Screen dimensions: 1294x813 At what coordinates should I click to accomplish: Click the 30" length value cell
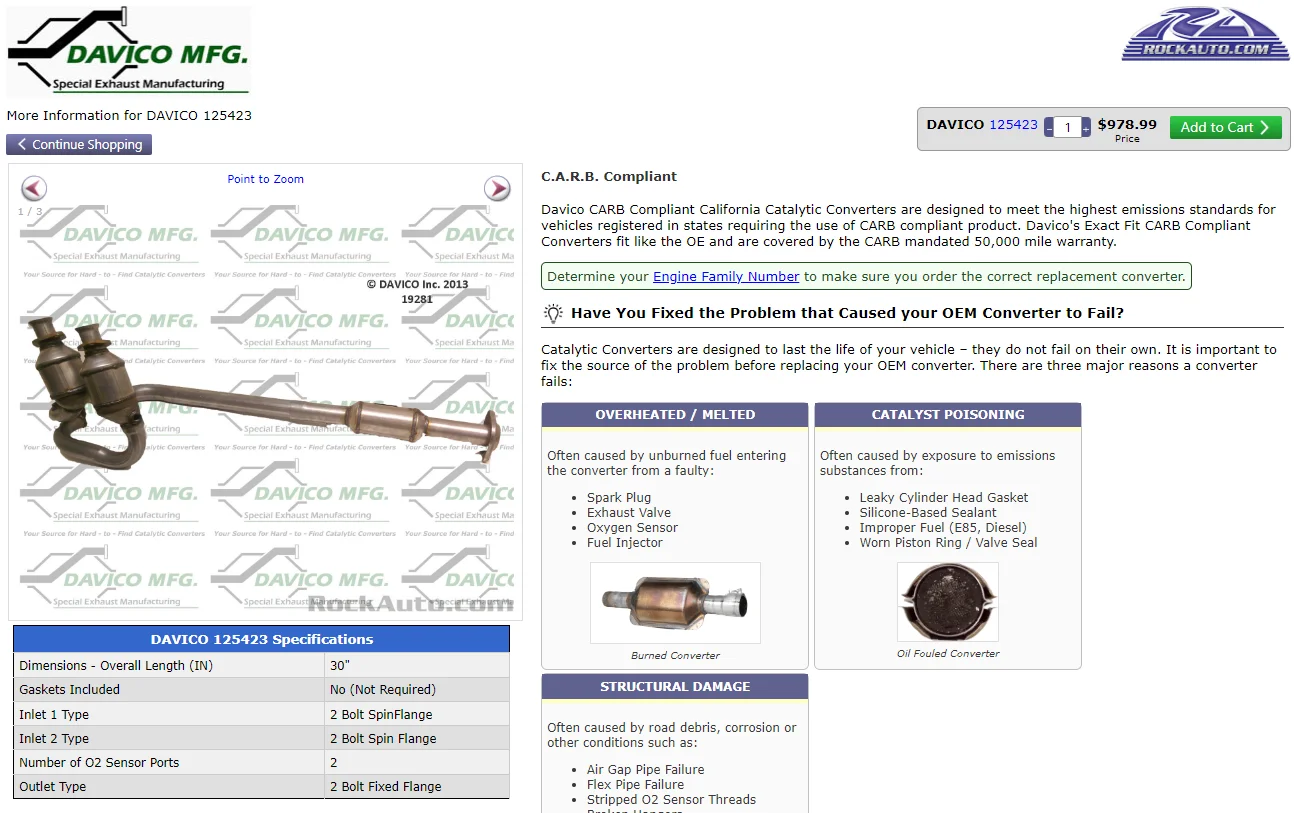coord(417,665)
